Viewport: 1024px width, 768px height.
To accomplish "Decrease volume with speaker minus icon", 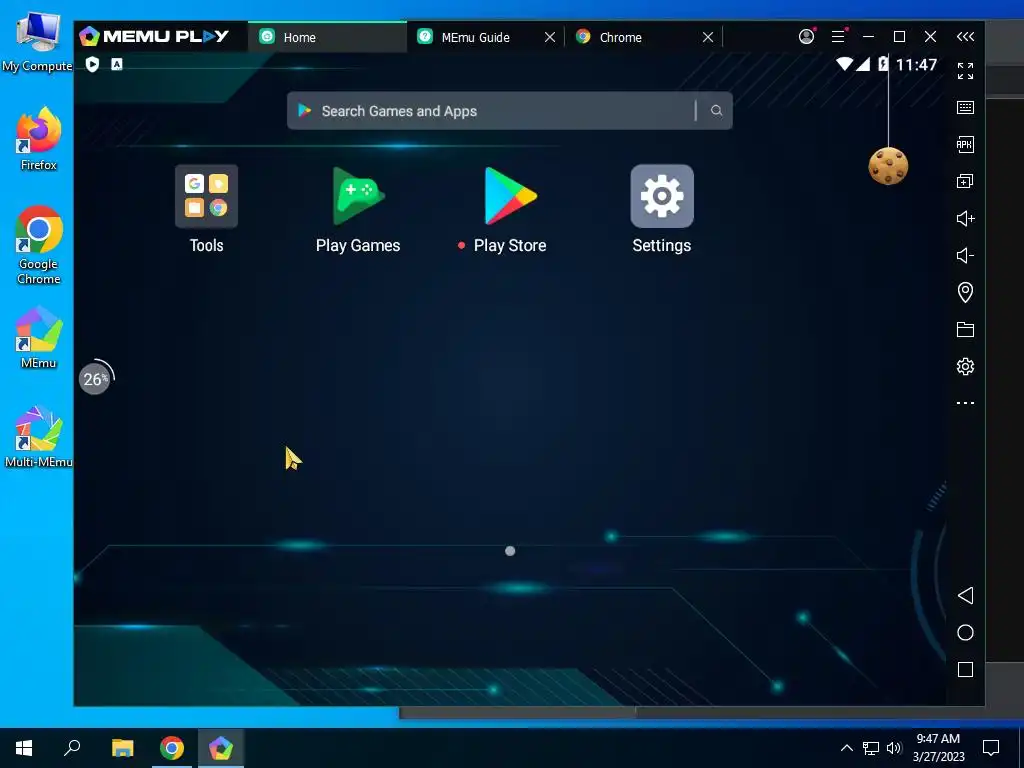I will (965, 255).
